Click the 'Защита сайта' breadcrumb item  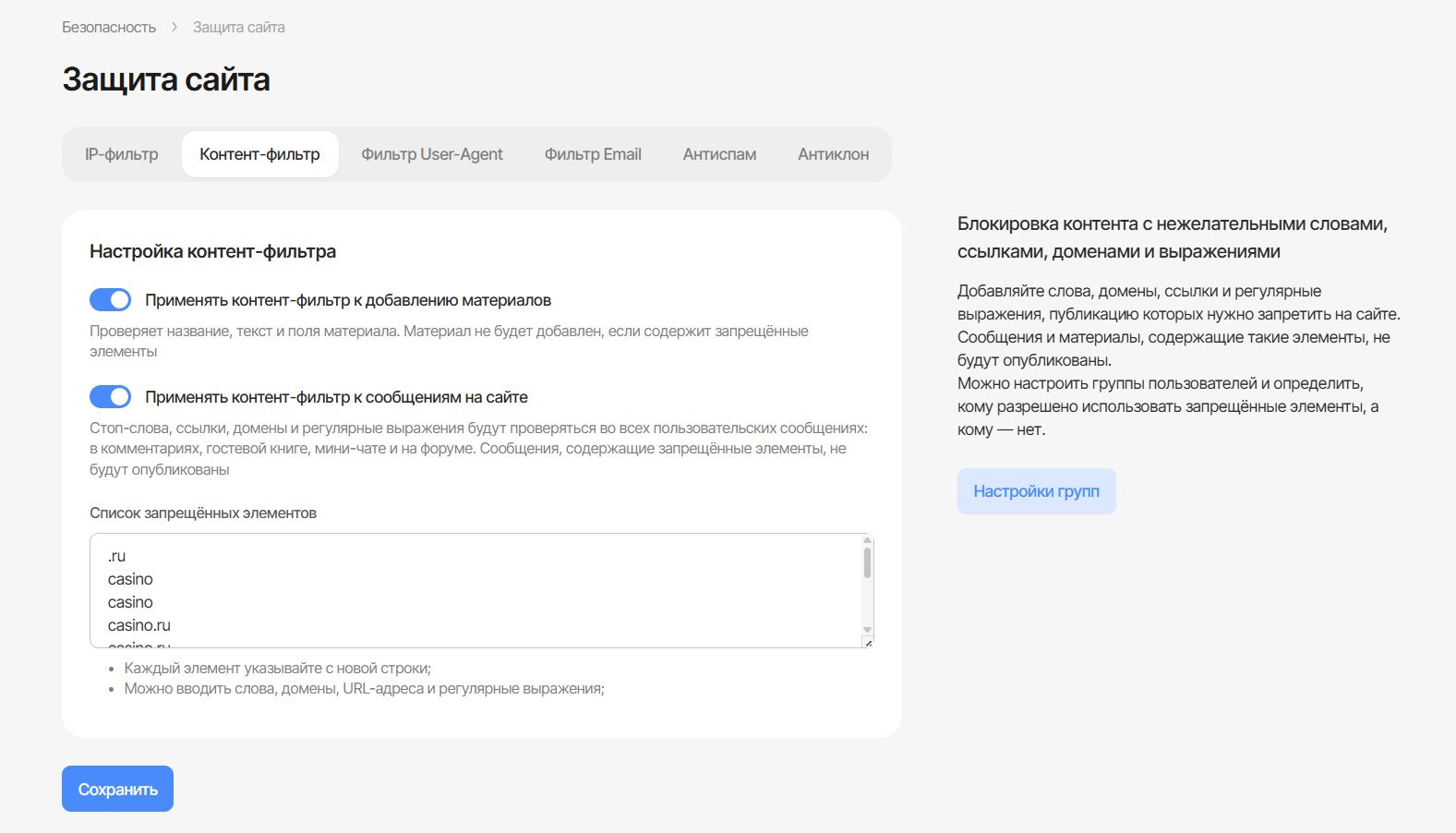[239, 28]
